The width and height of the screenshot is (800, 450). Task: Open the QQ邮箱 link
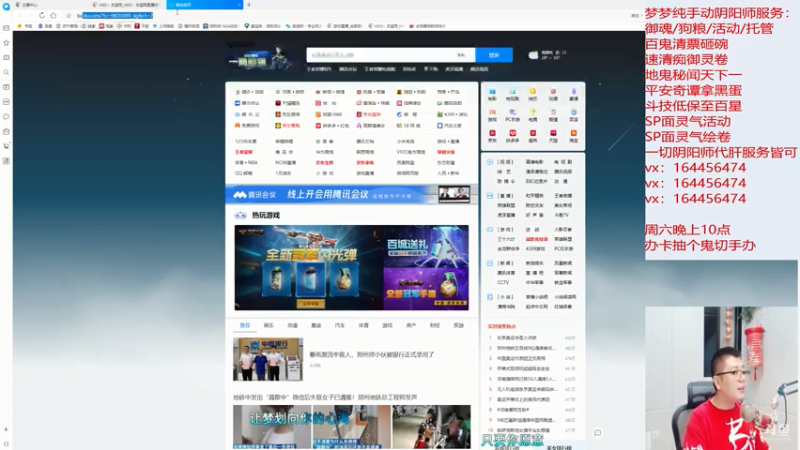click(x=243, y=173)
